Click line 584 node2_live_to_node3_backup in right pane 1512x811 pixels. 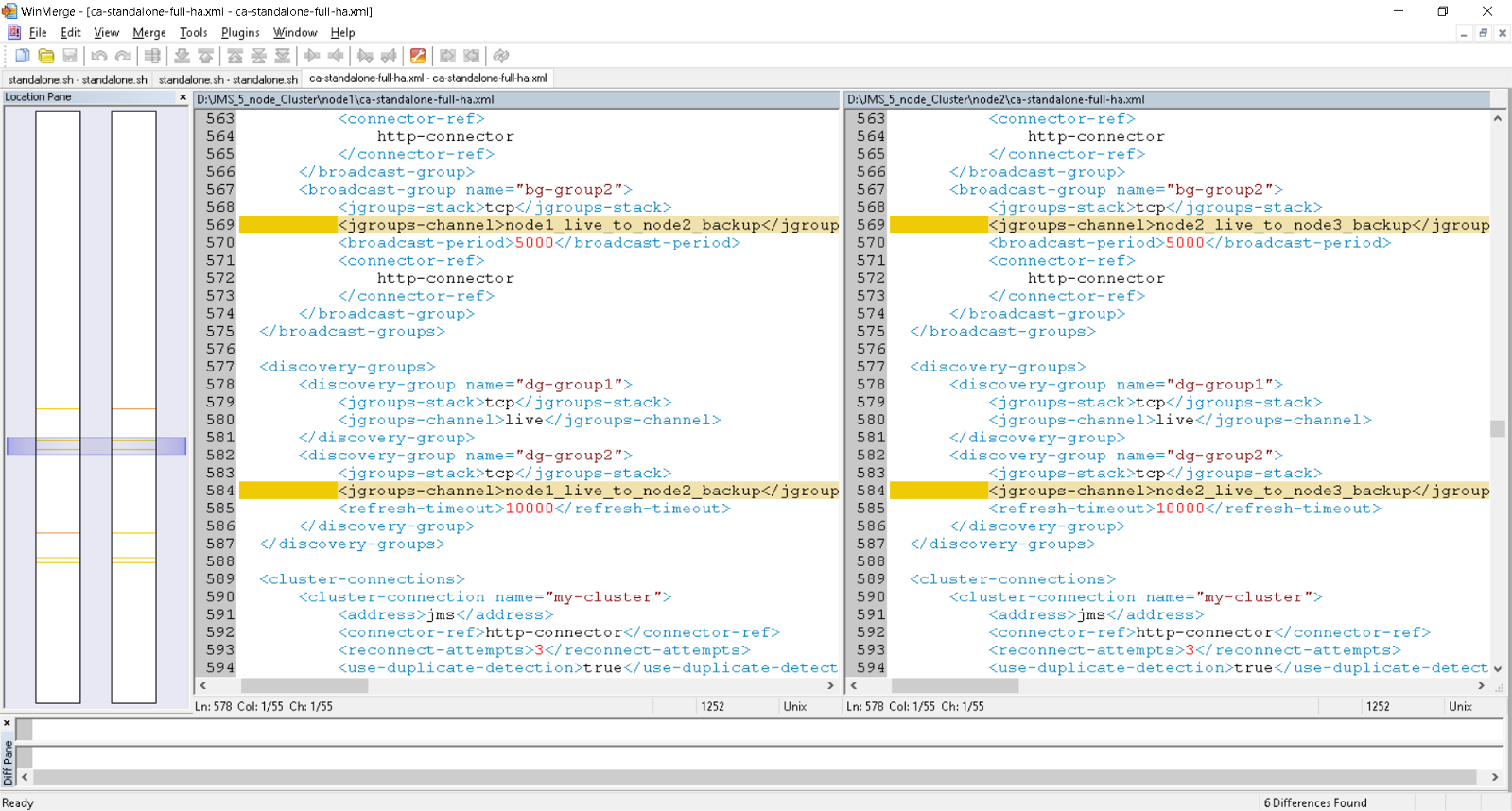pyautogui.click(x=1283, y=491)
